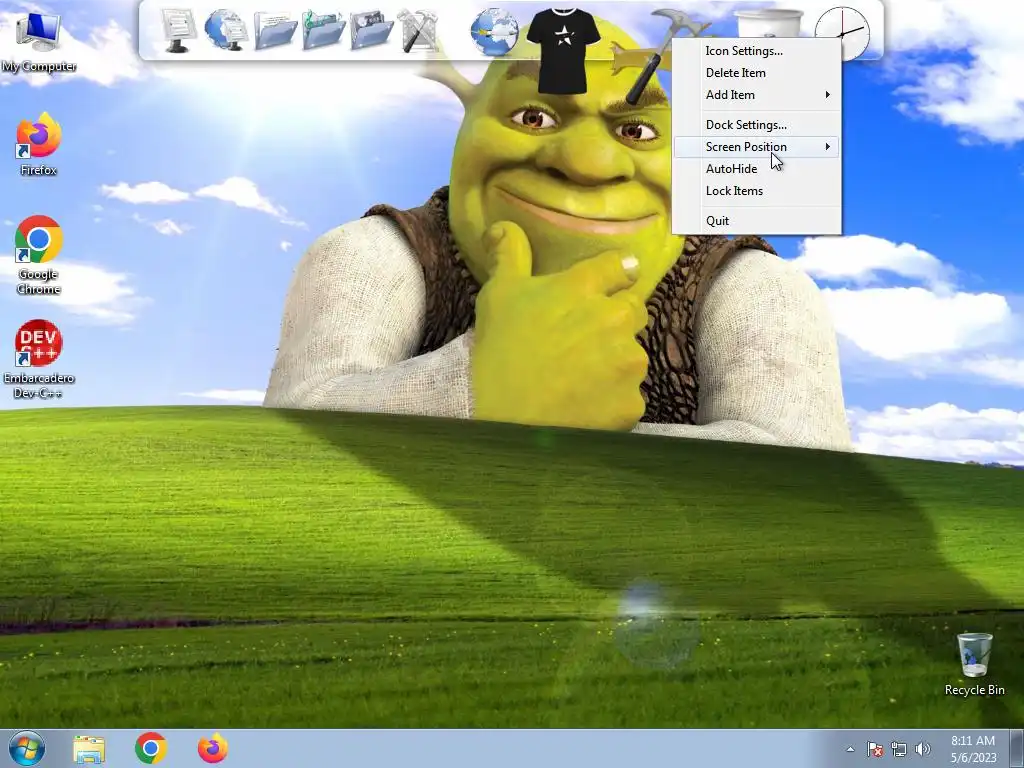
Task: Open the white trash bin icon in the dock
Action: tap(769, 24)
